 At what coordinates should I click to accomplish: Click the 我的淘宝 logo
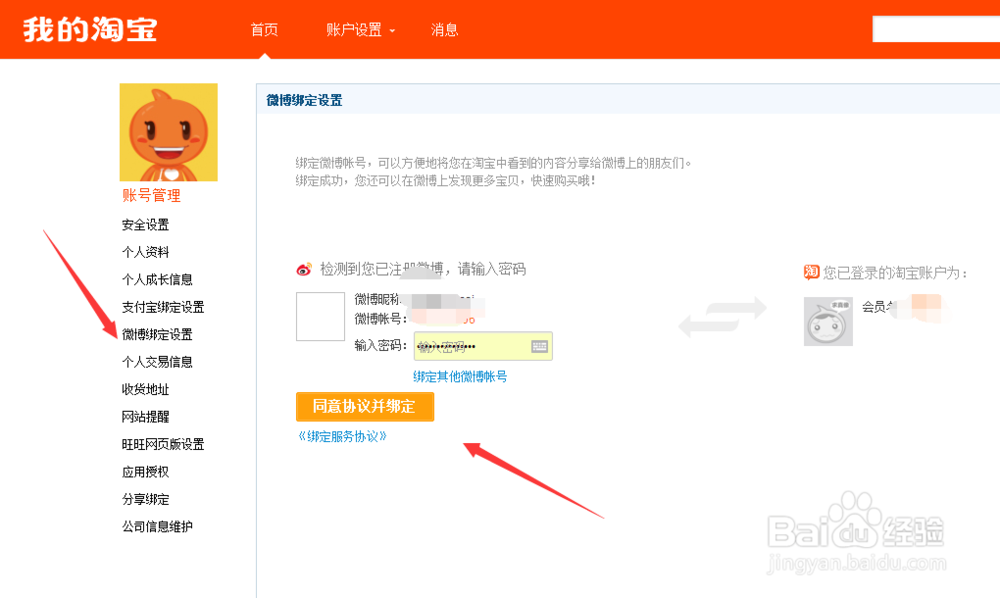90,29
